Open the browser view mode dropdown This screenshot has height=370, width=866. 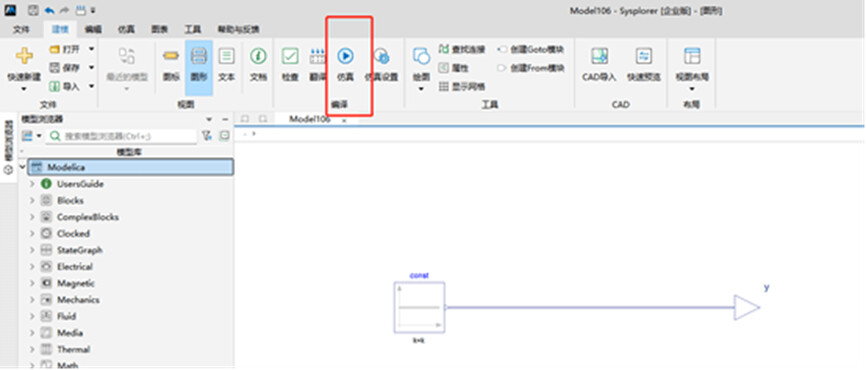39,135
